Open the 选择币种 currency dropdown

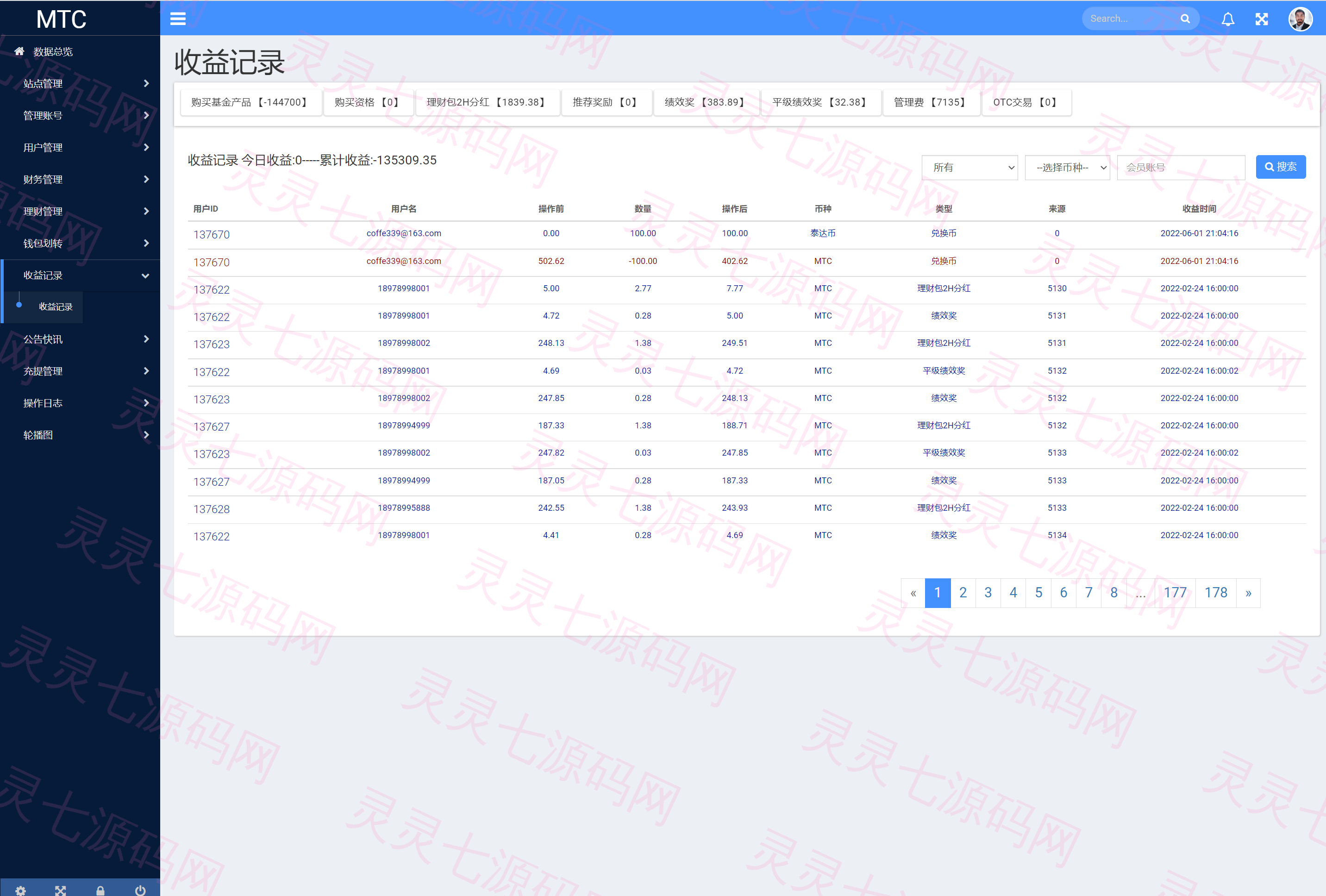pyautogui.click(x=1067, y=167)
